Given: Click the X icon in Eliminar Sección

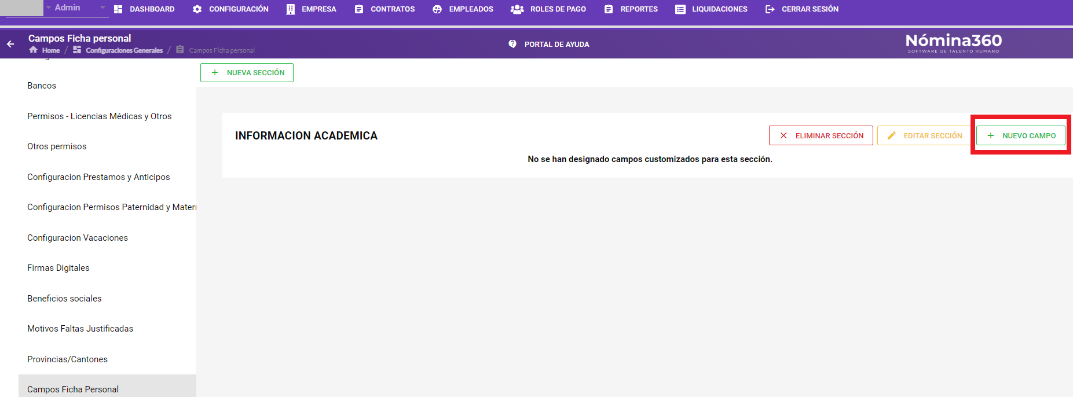Looking at the screenshot, I should click(784, 136).
